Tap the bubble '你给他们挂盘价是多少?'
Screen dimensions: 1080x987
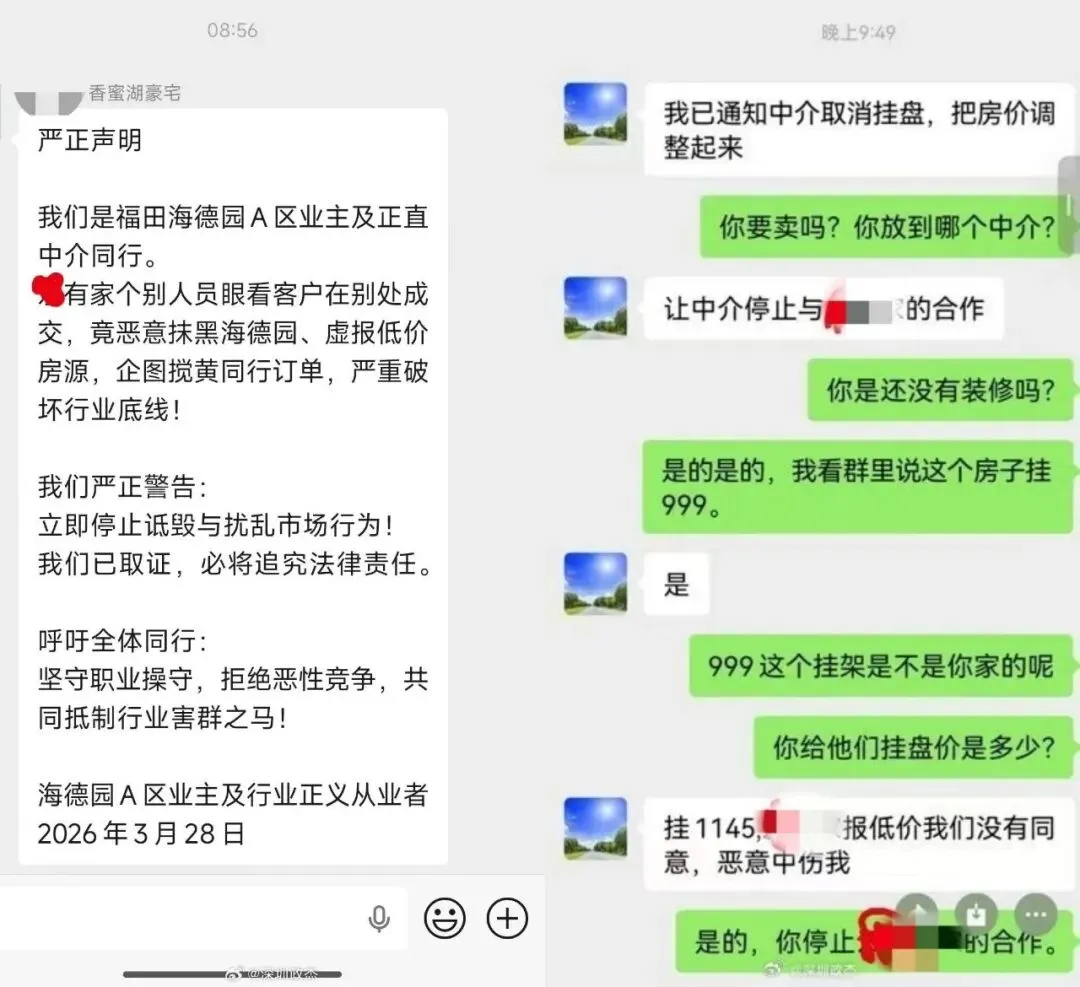[913, 747]
